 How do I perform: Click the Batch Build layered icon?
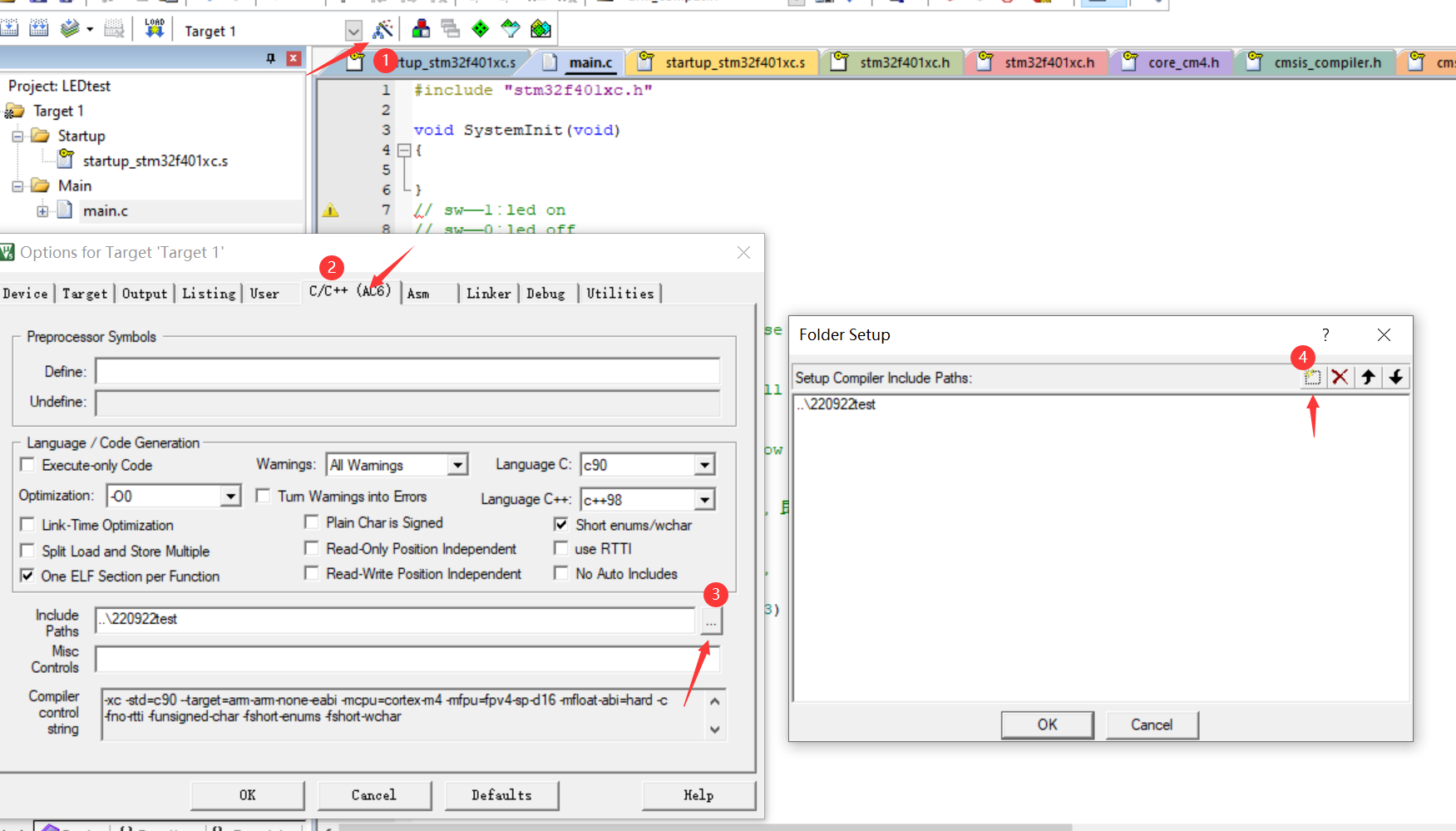[x=70, y=29]
